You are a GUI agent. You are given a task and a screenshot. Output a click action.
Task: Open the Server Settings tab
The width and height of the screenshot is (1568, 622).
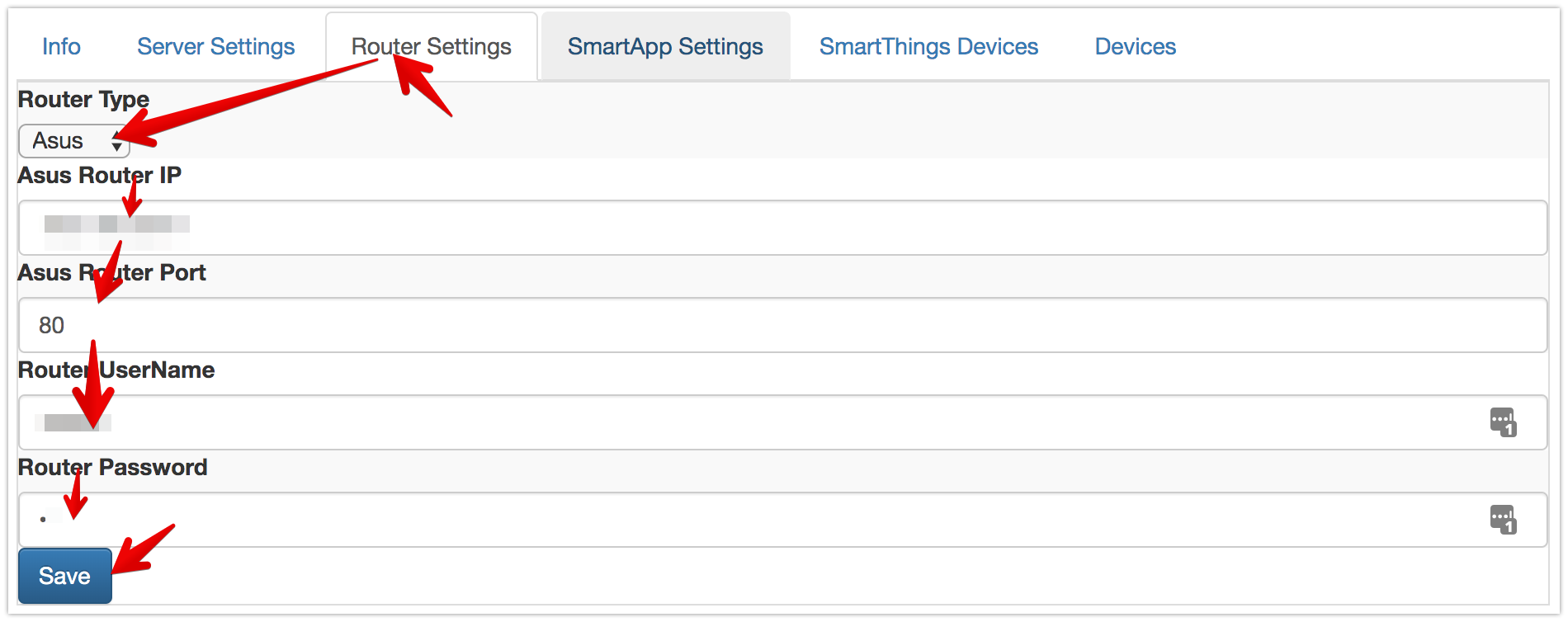tap(215, 47)
